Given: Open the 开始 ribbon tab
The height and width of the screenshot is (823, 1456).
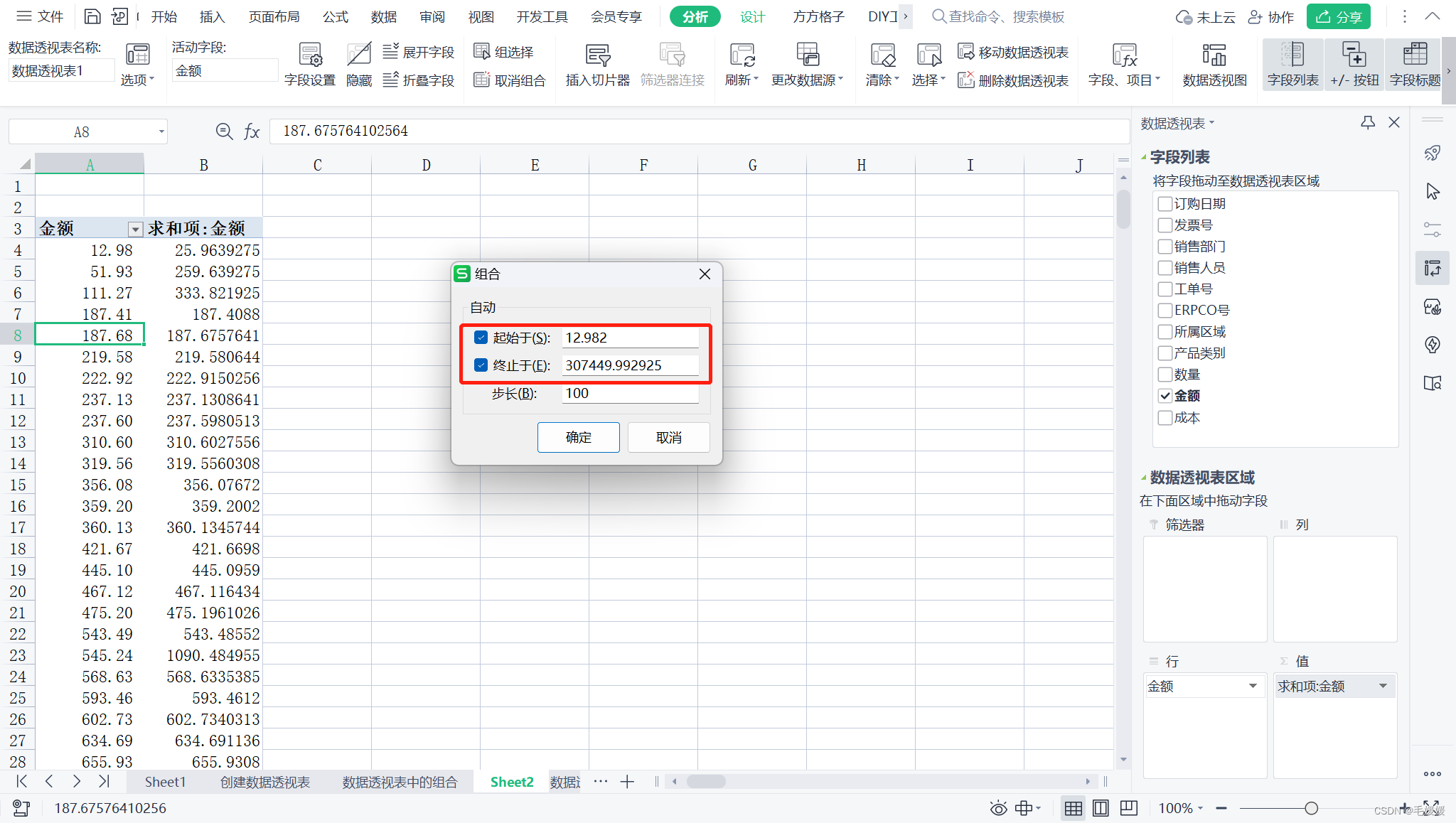Looking at the screenshot, I should tap(164, 16).
